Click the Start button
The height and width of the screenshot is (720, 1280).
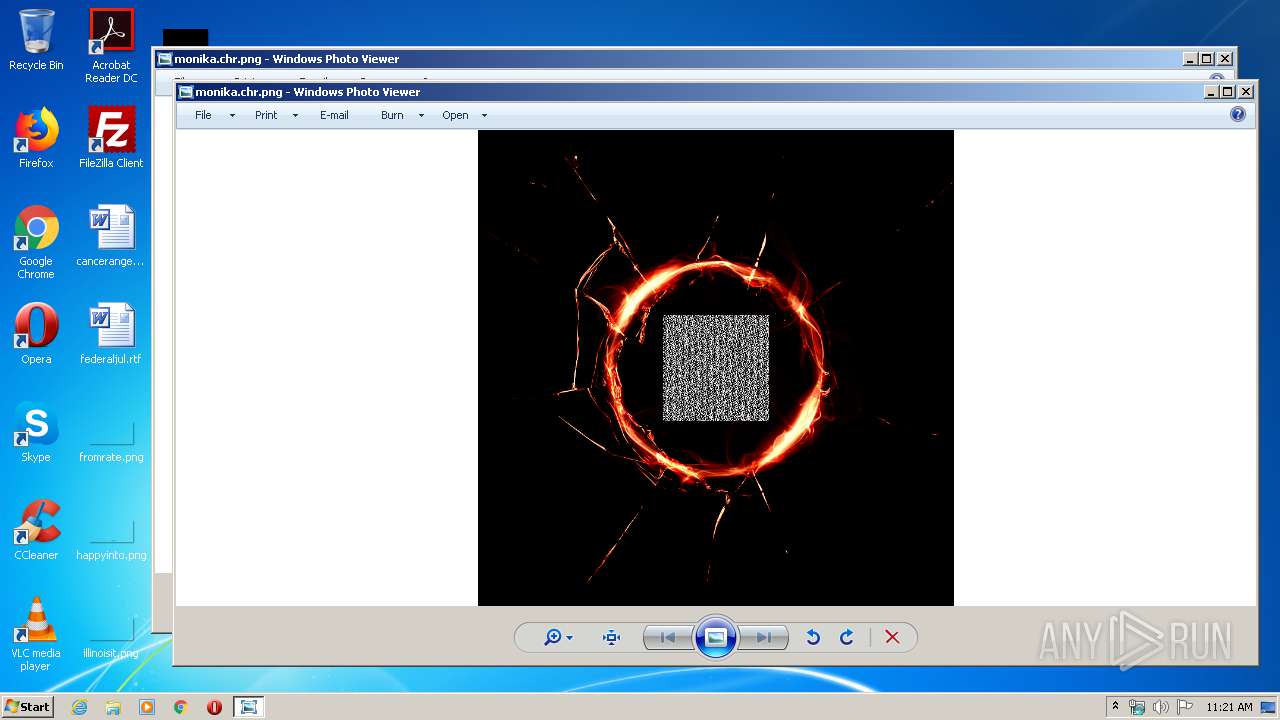pos(27,706)
